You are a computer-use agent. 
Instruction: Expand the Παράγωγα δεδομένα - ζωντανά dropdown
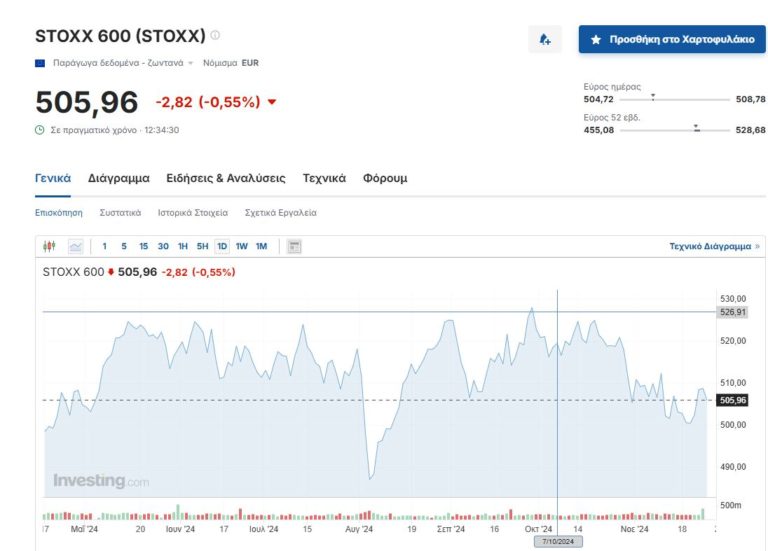(191, 63)
